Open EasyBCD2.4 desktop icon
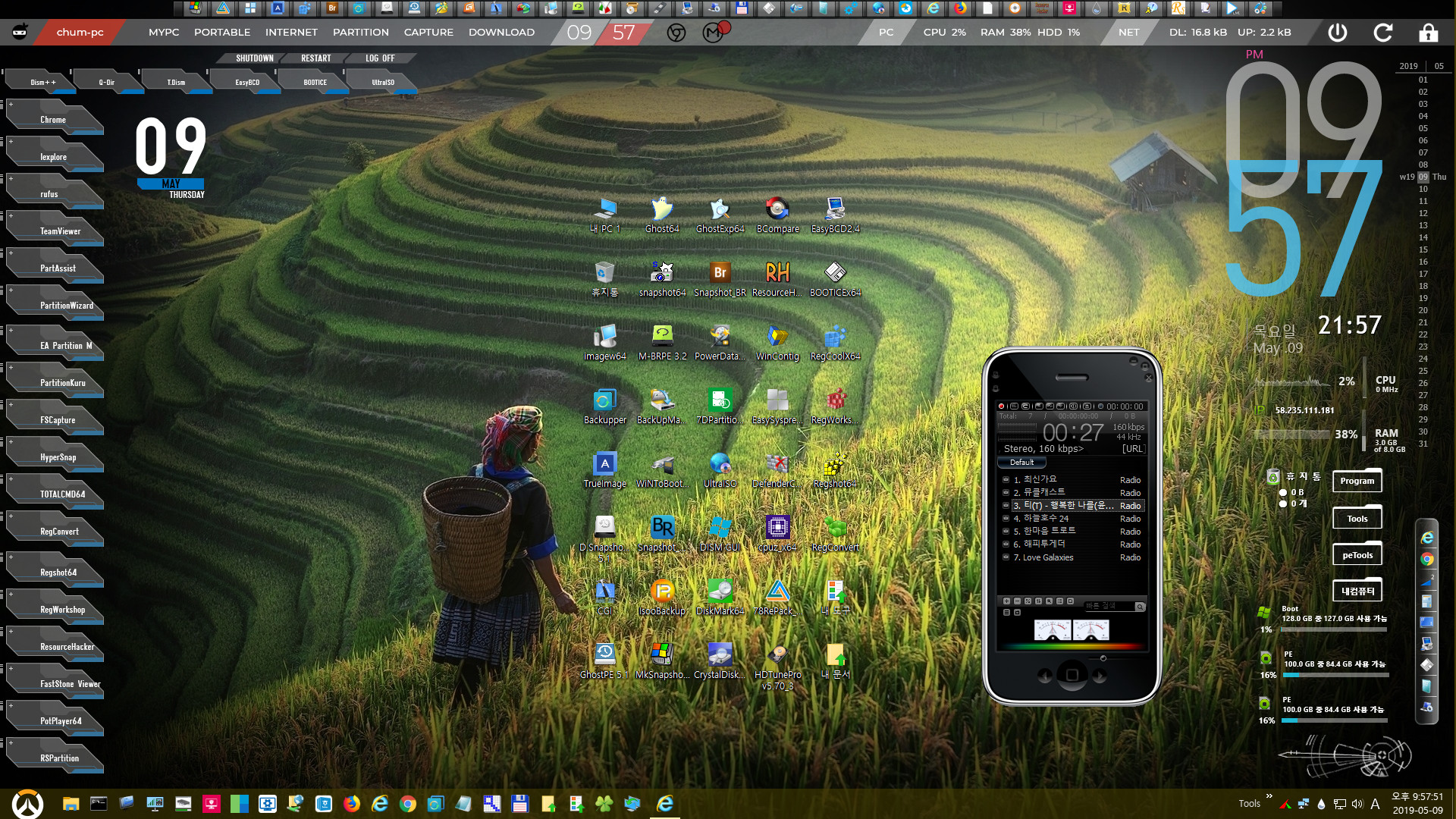The width and height of the screenshot is (1456, 819). click(835, 215)
